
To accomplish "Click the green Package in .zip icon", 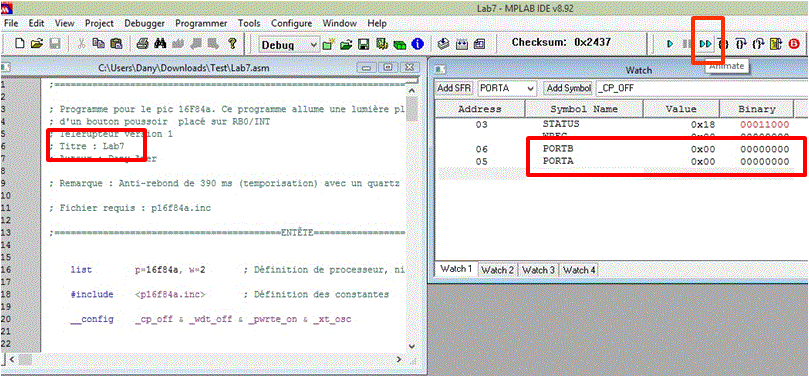I will 399,45.
